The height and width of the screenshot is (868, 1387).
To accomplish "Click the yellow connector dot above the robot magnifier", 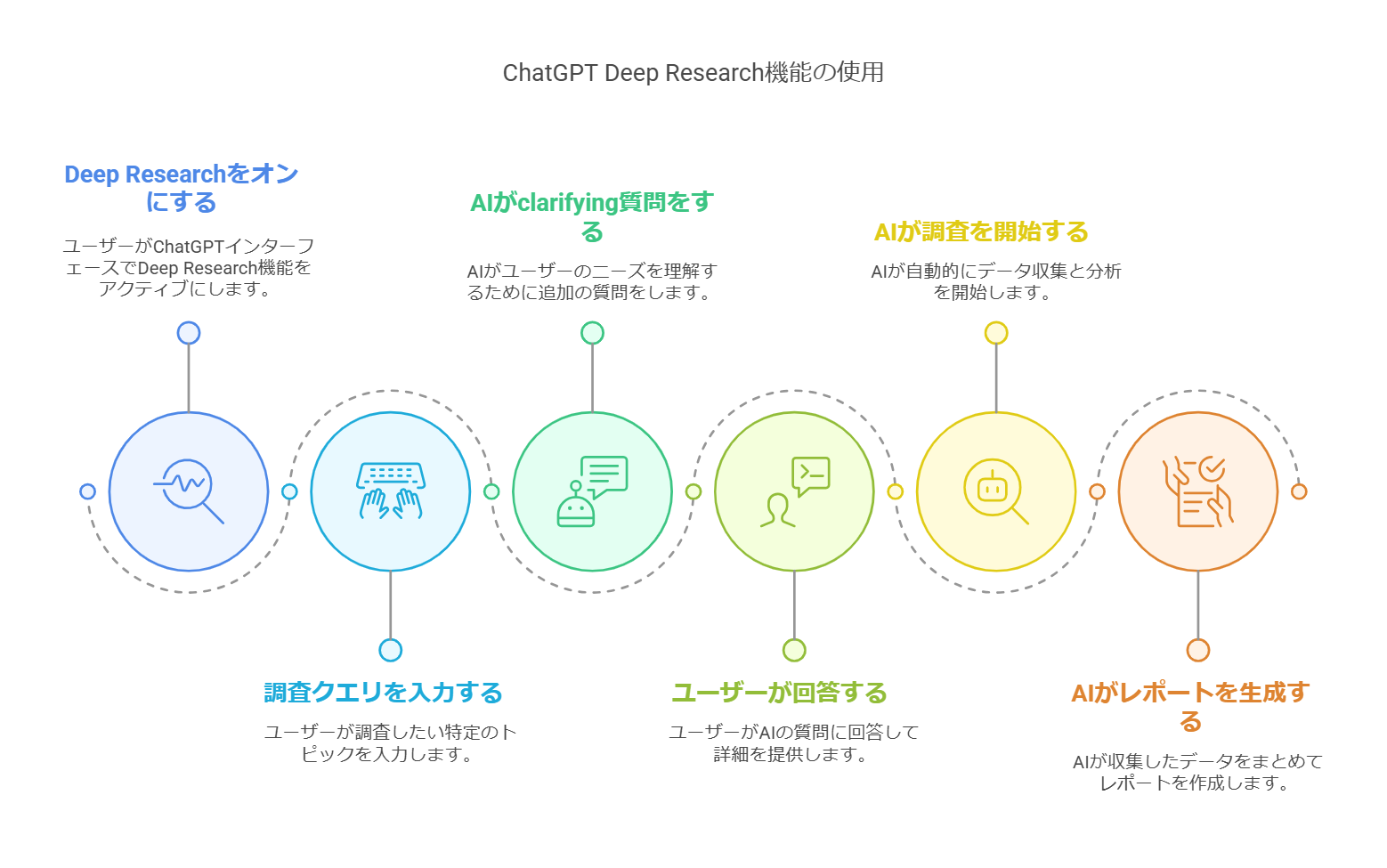I will click(995, 333).
